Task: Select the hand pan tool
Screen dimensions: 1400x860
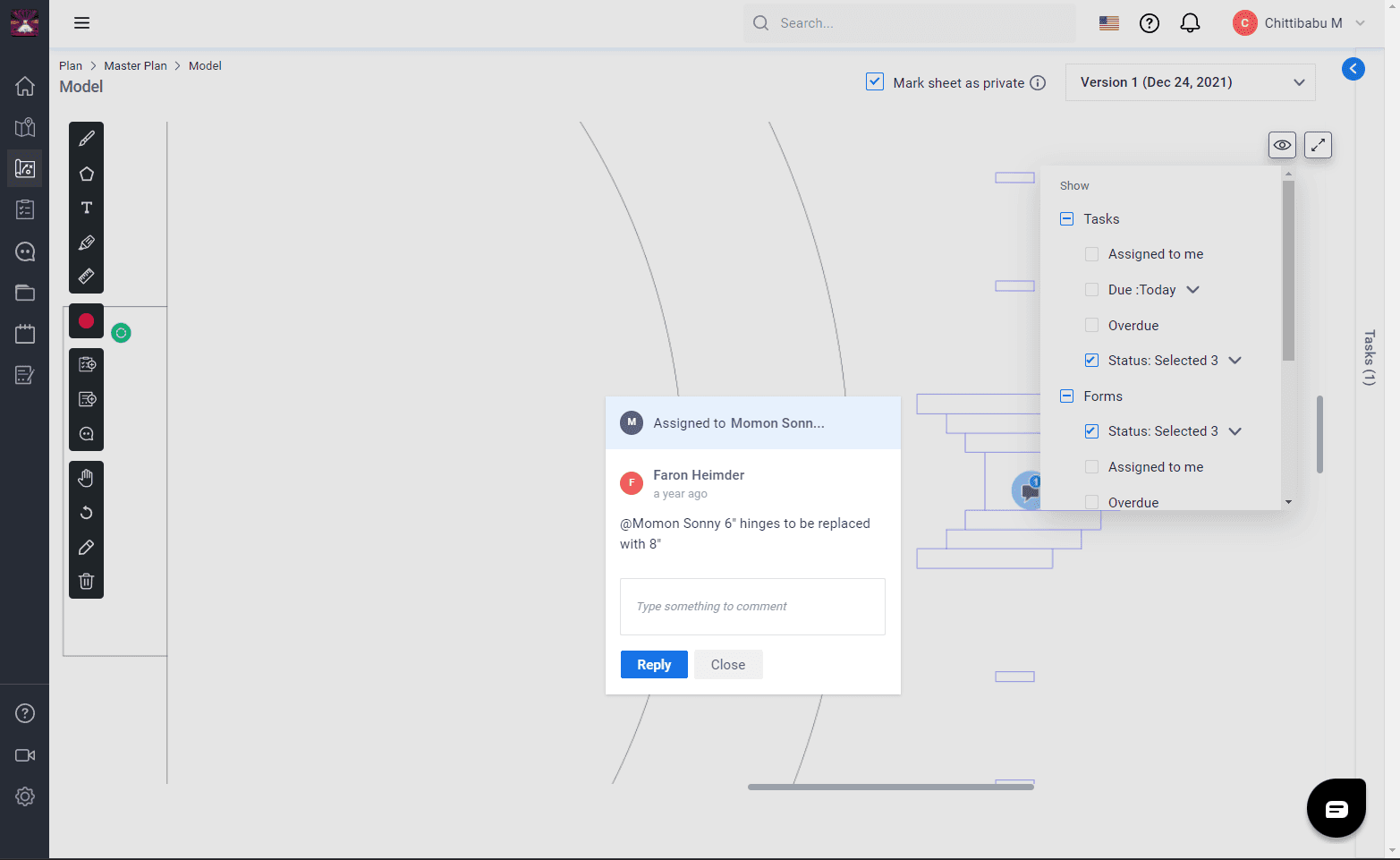Action: [x=87, y=478]
